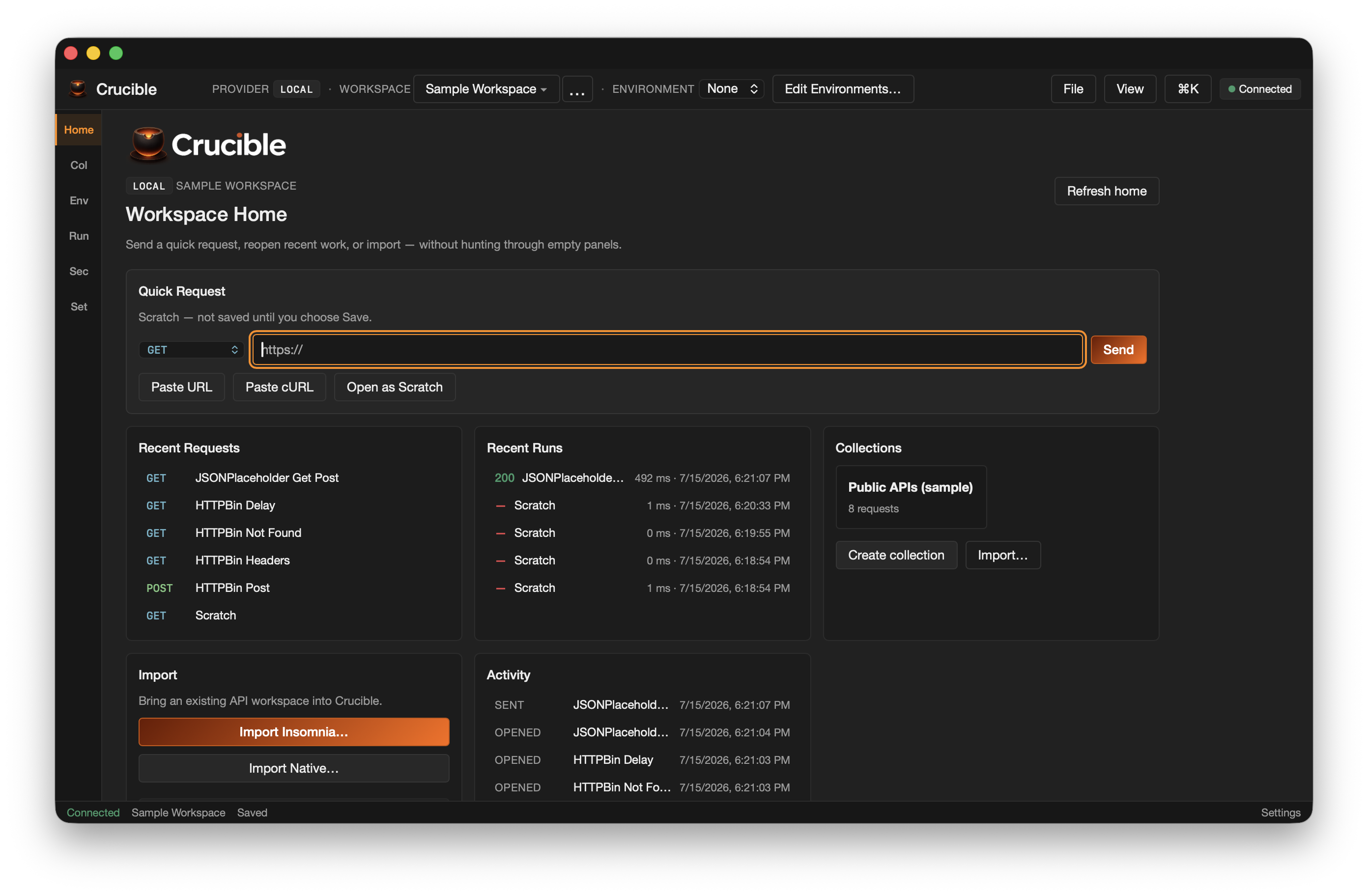
Task: Open the Sample Workspace dropdown
Action: [x=485, y=89]
